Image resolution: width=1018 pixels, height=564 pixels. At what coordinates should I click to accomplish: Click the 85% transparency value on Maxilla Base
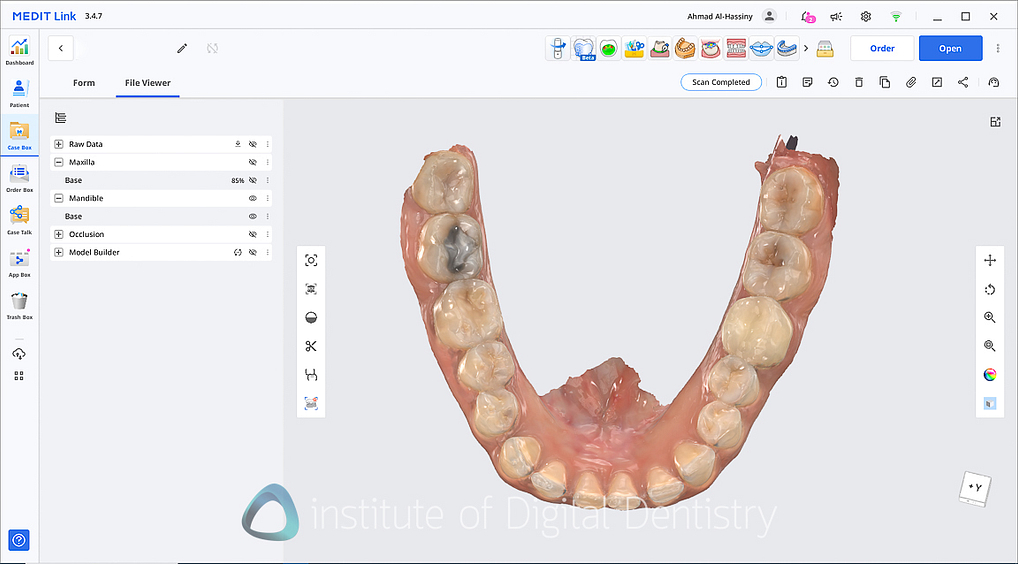point(238,180)
